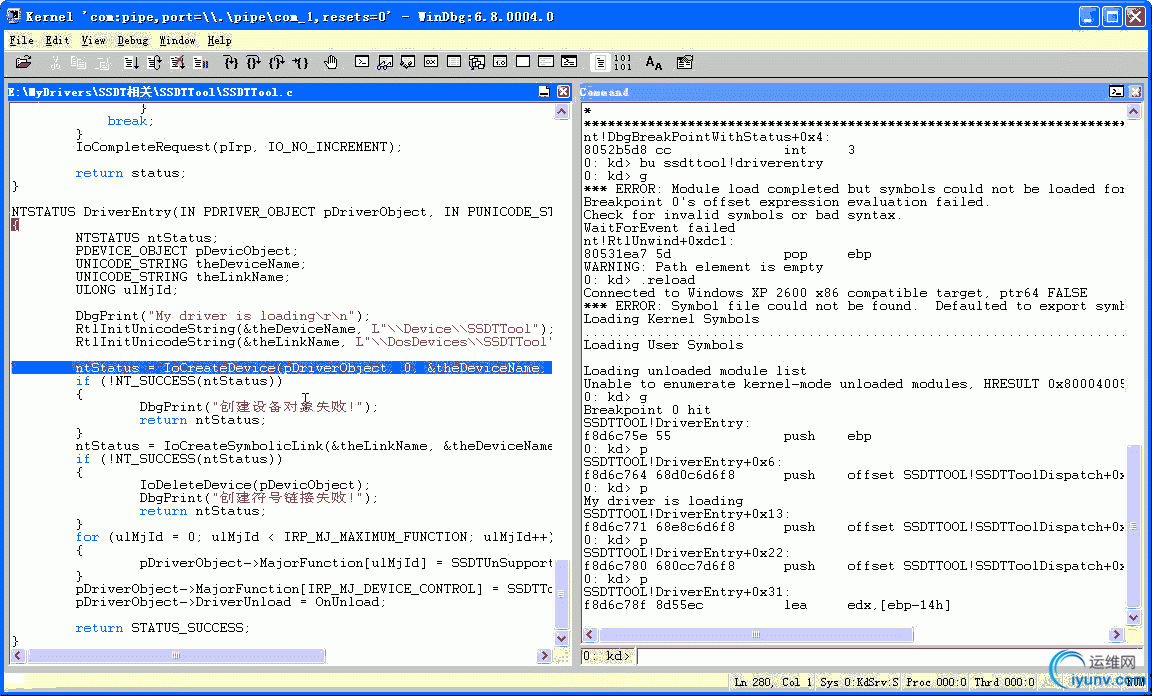This screenshot has width=1152, height=696.
Task: Turn source mode on
Action: click(600, 62)
